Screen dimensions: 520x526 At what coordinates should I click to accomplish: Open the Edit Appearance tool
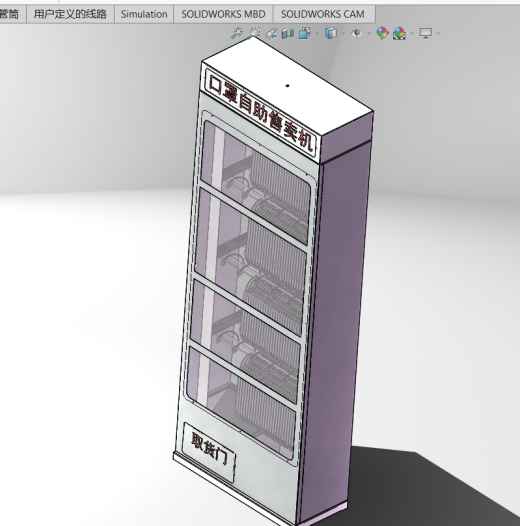coord(382,33)
